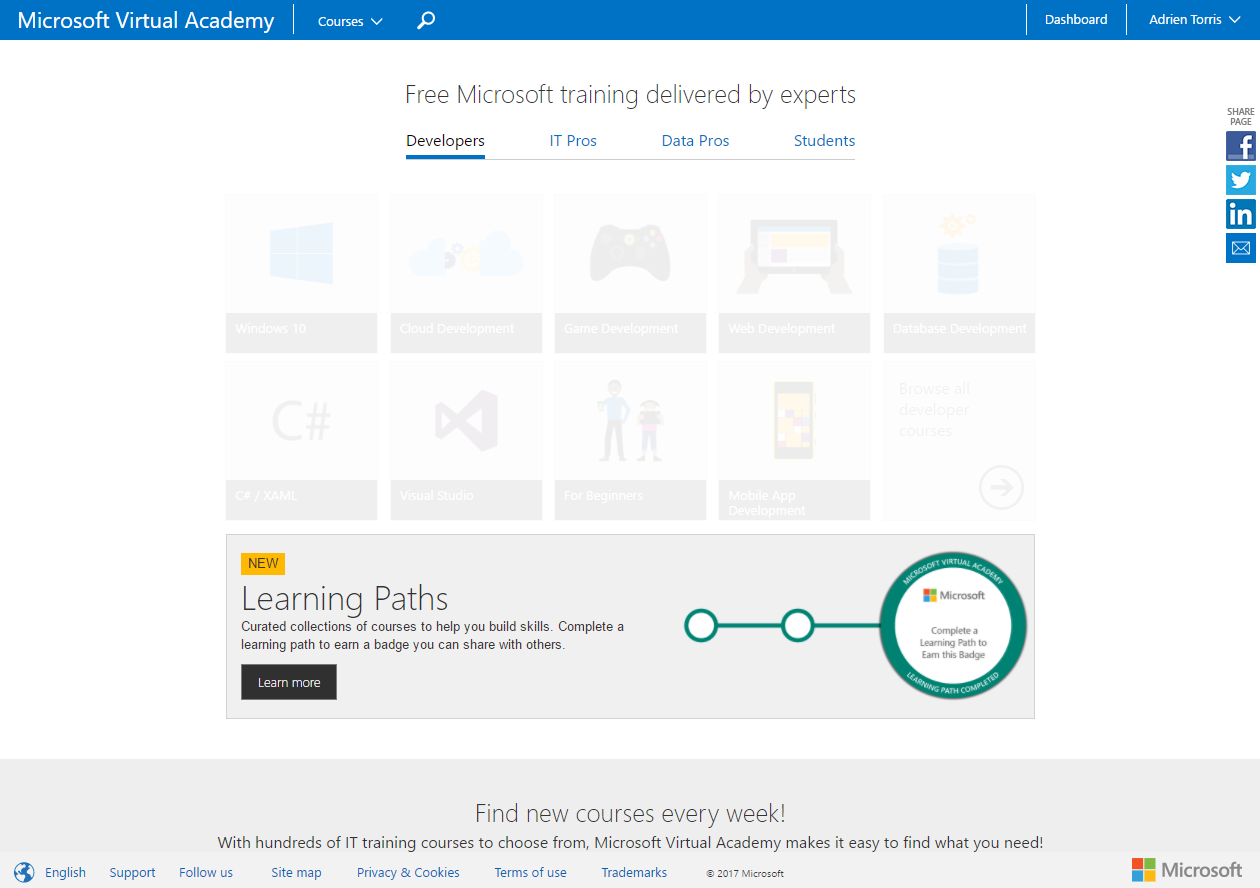Share page on LinkedIn icon

pos(1241,214)
